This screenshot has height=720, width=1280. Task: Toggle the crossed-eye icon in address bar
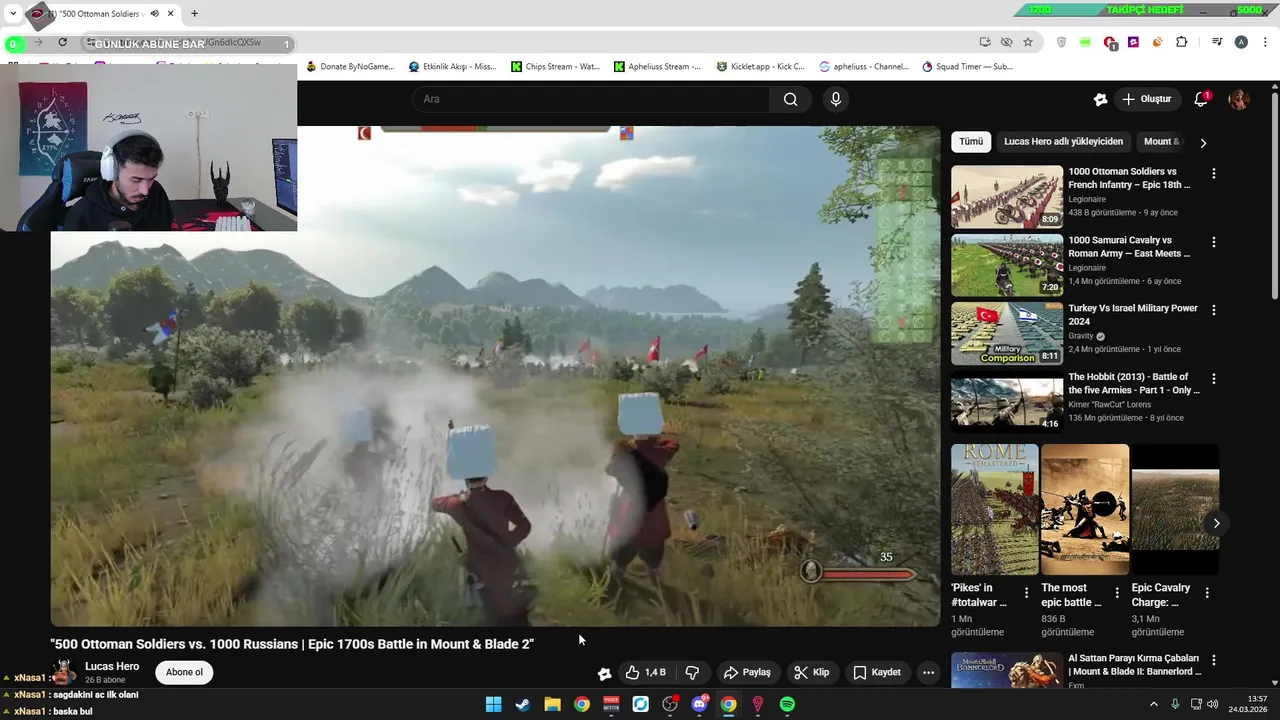[1006, 42]
